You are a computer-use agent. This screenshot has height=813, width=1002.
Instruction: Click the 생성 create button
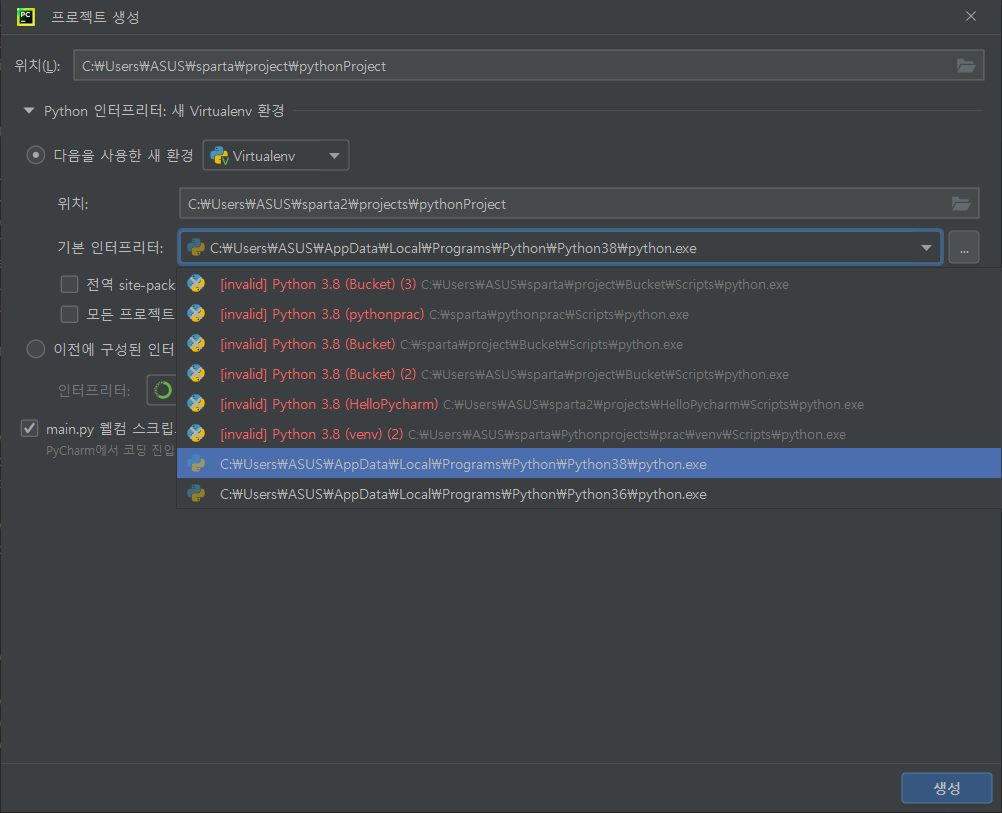pyautogui.click(x=946, y=788)
